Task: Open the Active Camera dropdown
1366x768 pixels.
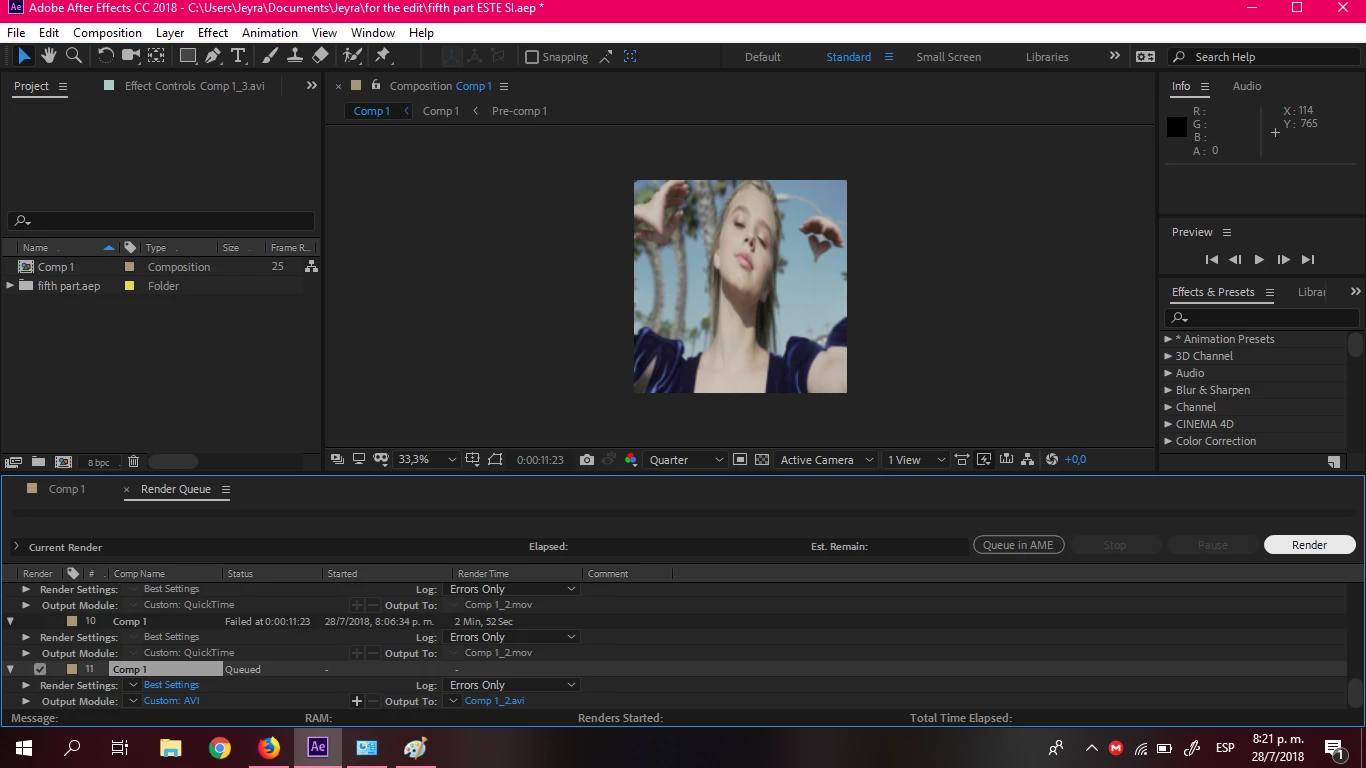Action: 827,460
